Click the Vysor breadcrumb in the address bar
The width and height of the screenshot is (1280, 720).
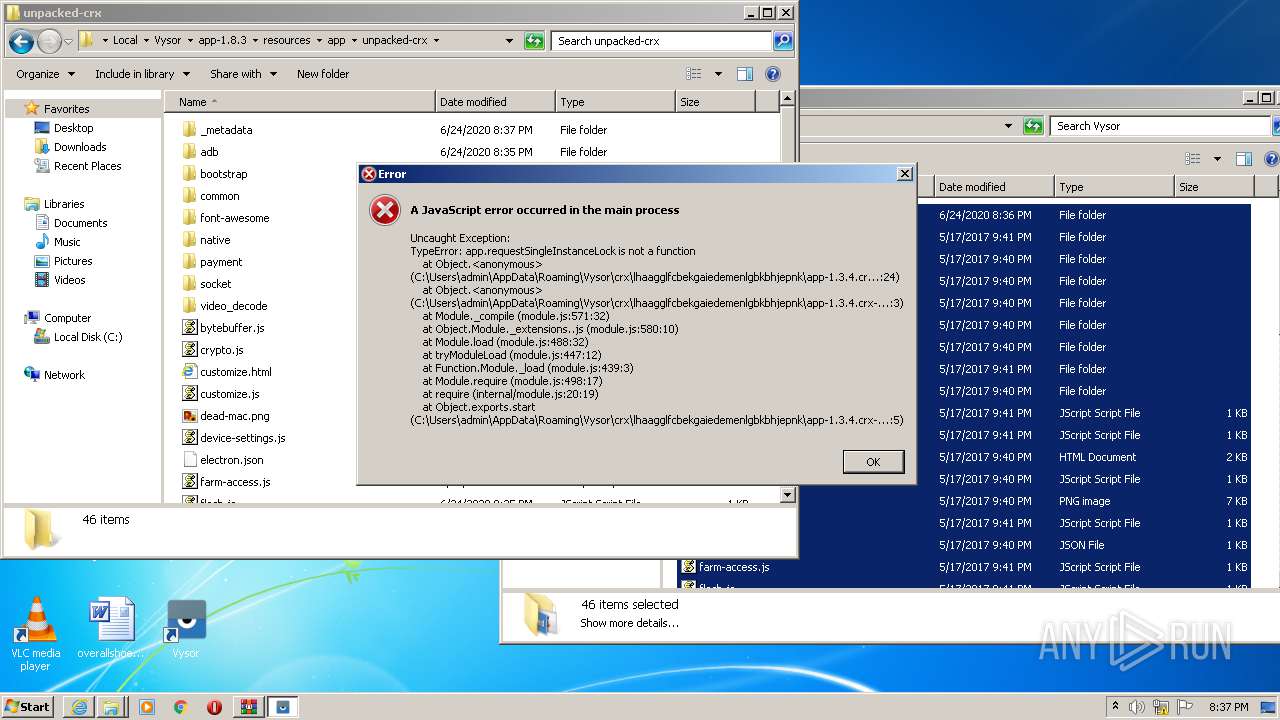tap(168, 41)
